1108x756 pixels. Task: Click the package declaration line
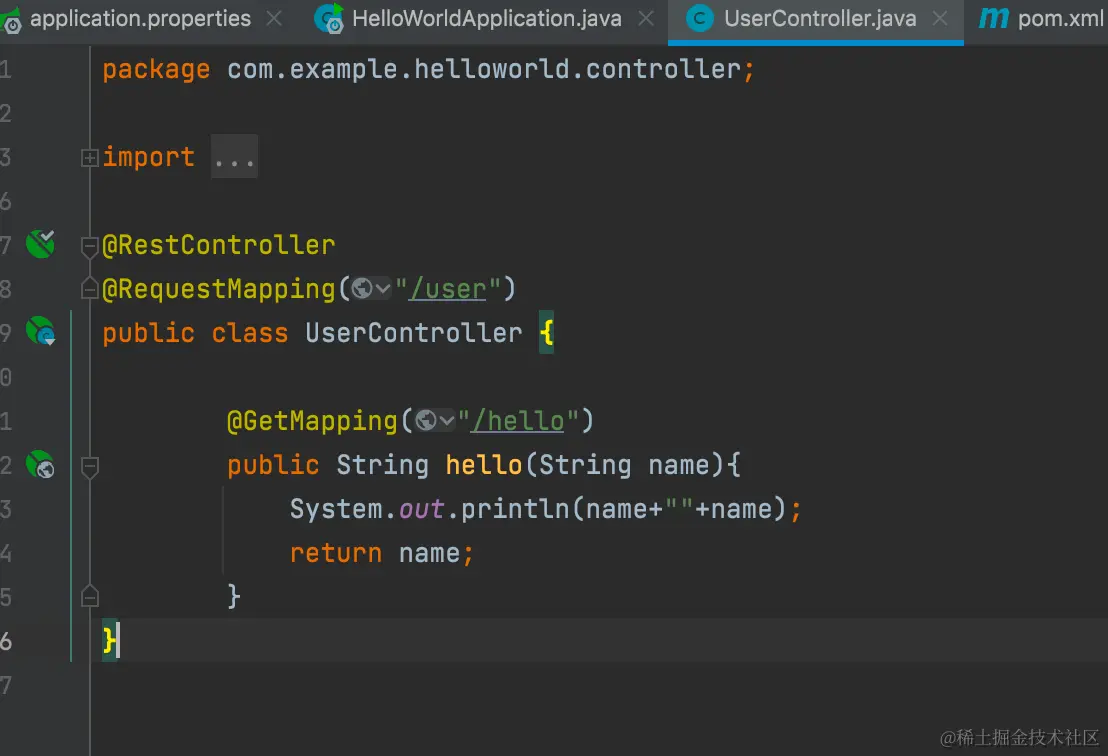point(428,69)
